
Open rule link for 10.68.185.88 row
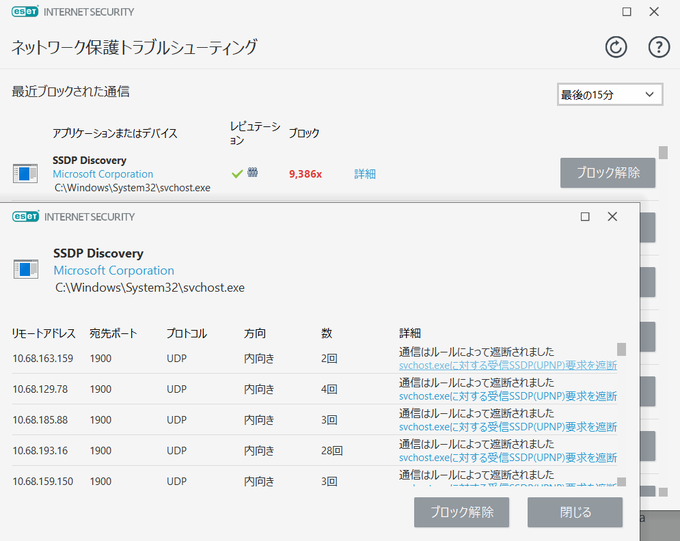click(508, 427)
